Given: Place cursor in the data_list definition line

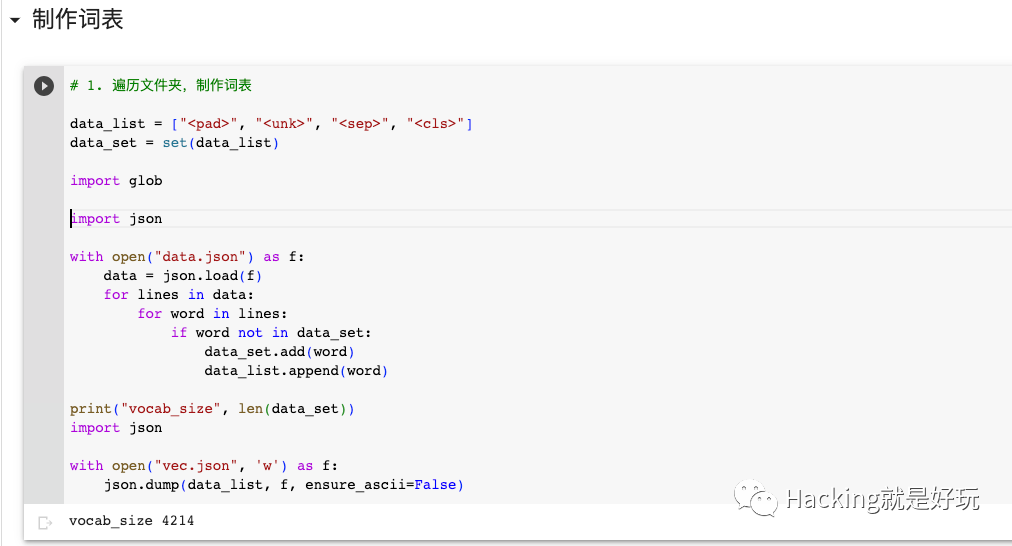Looking at the screenshot, I should click(271, 123).
